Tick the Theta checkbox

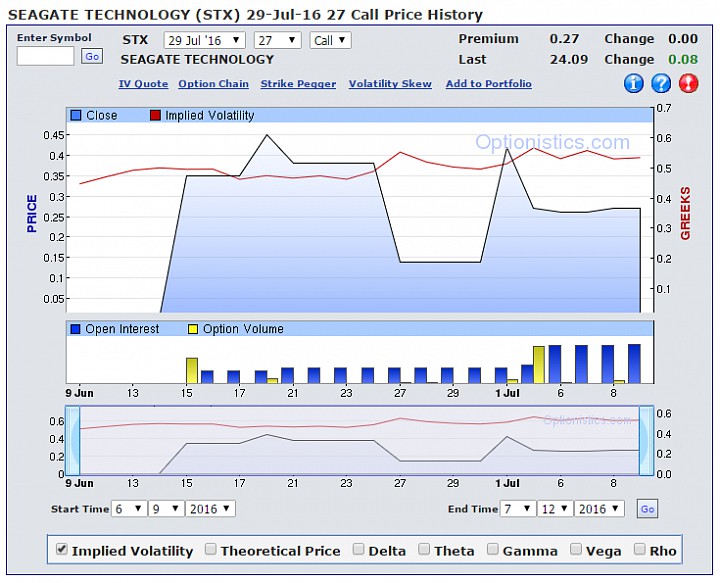point(424,549)
